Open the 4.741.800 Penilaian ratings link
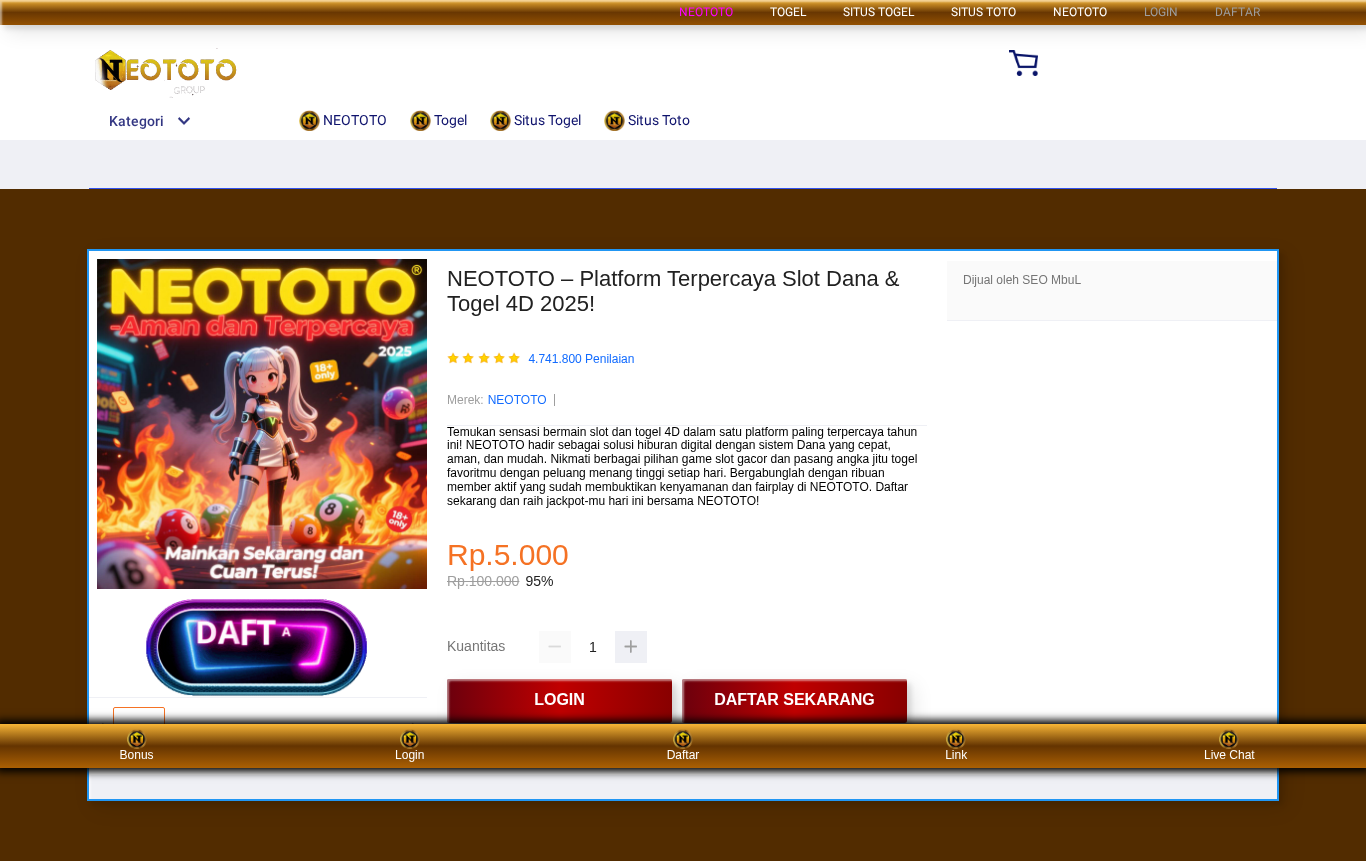The height and width of the screenshot is (861, 1366). [581, 359]
